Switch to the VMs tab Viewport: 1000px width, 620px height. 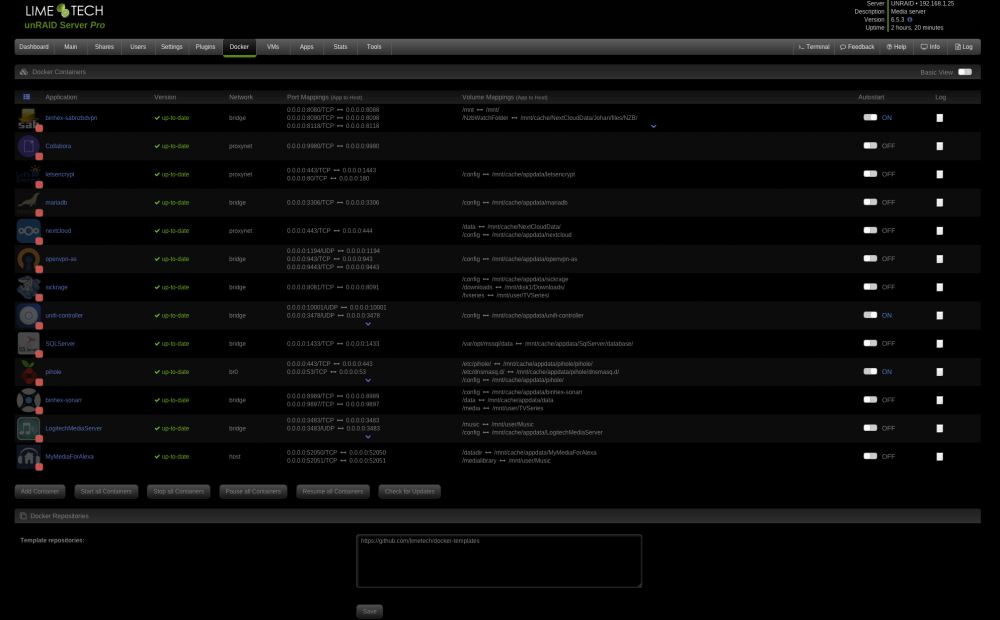coord(273,47)
